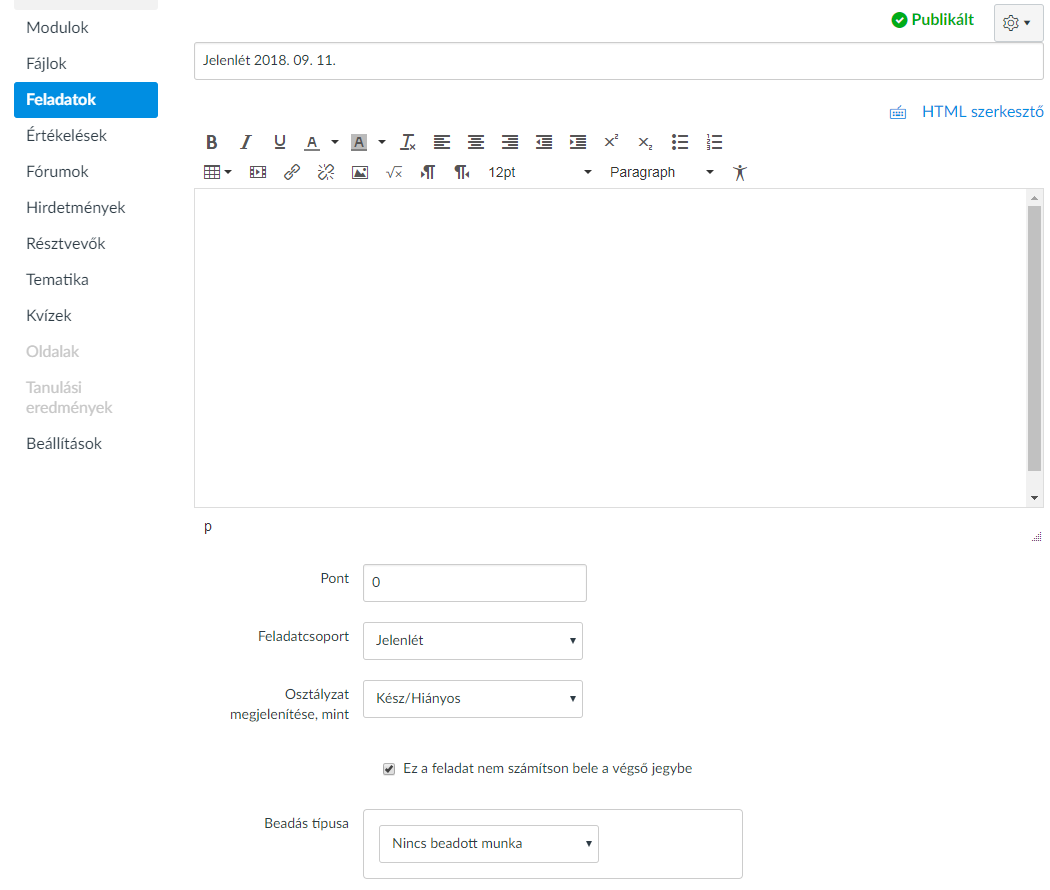This screenshot has width=1050, height=890.
Task: Align text left
Action: click(x=441, y=142)
